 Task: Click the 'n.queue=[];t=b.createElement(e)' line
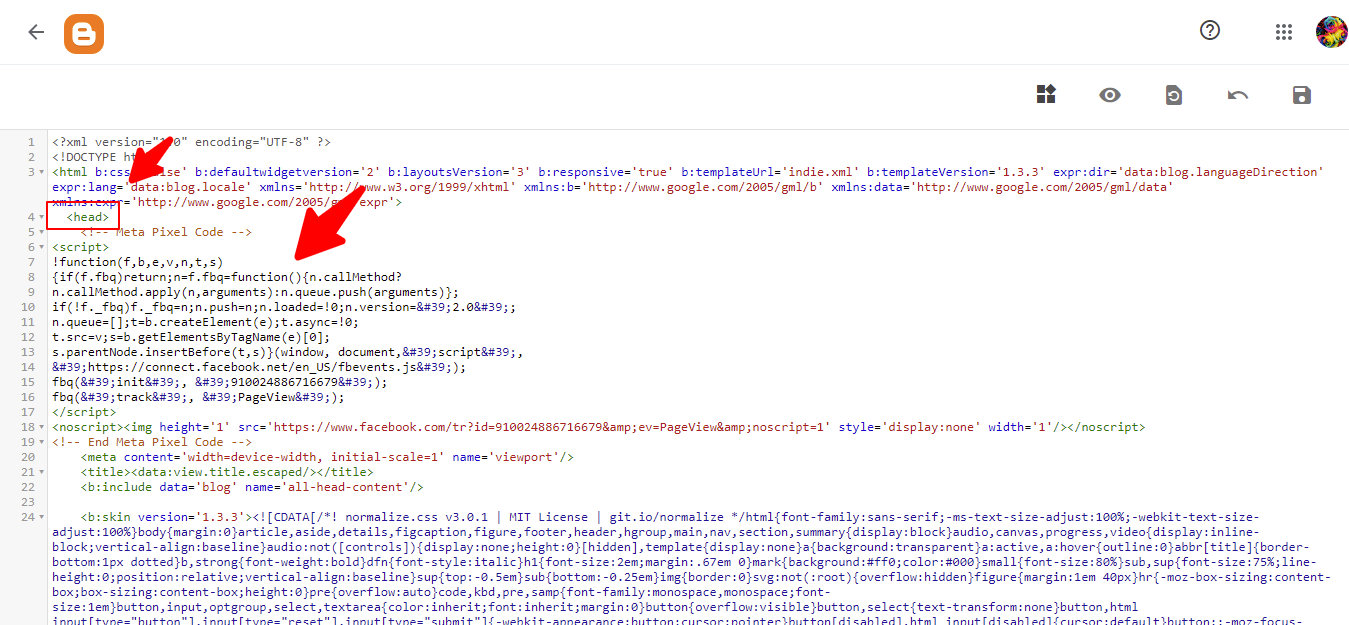pyautogui.click(x=205, y=322)
